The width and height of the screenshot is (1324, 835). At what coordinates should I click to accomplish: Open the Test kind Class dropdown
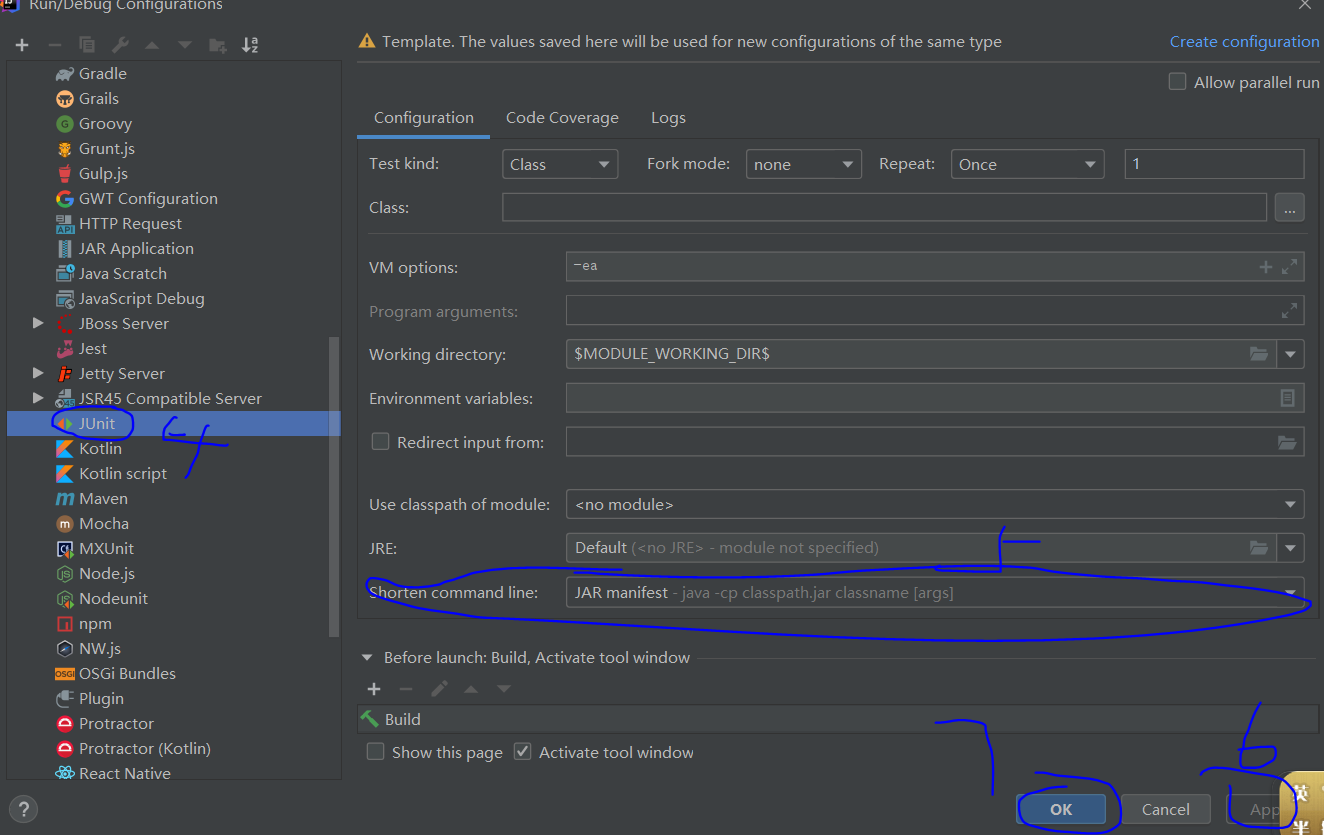[x=560, y=164]
